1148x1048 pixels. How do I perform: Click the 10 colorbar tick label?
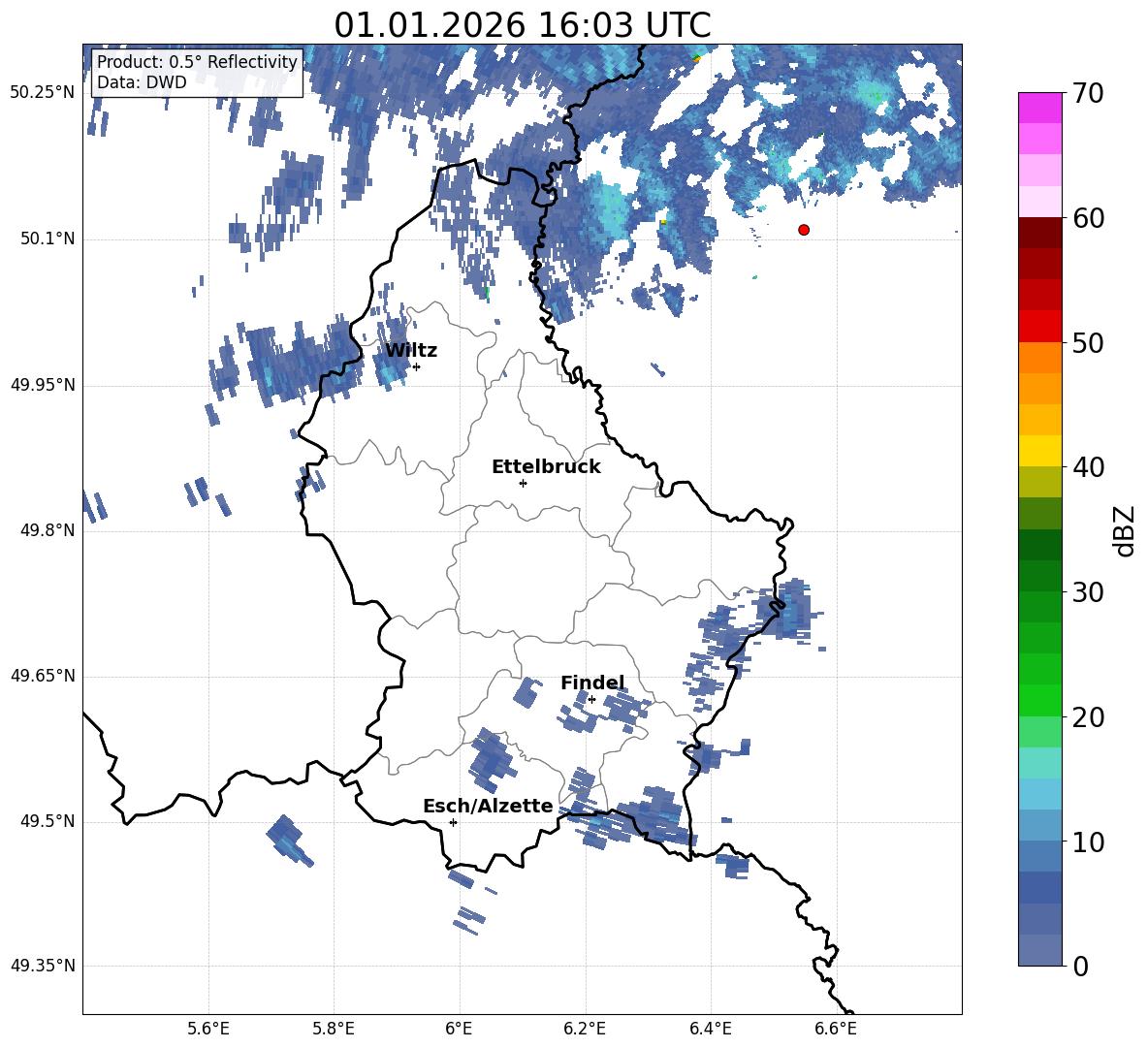pyautogui.click(x=1088, y=842)
